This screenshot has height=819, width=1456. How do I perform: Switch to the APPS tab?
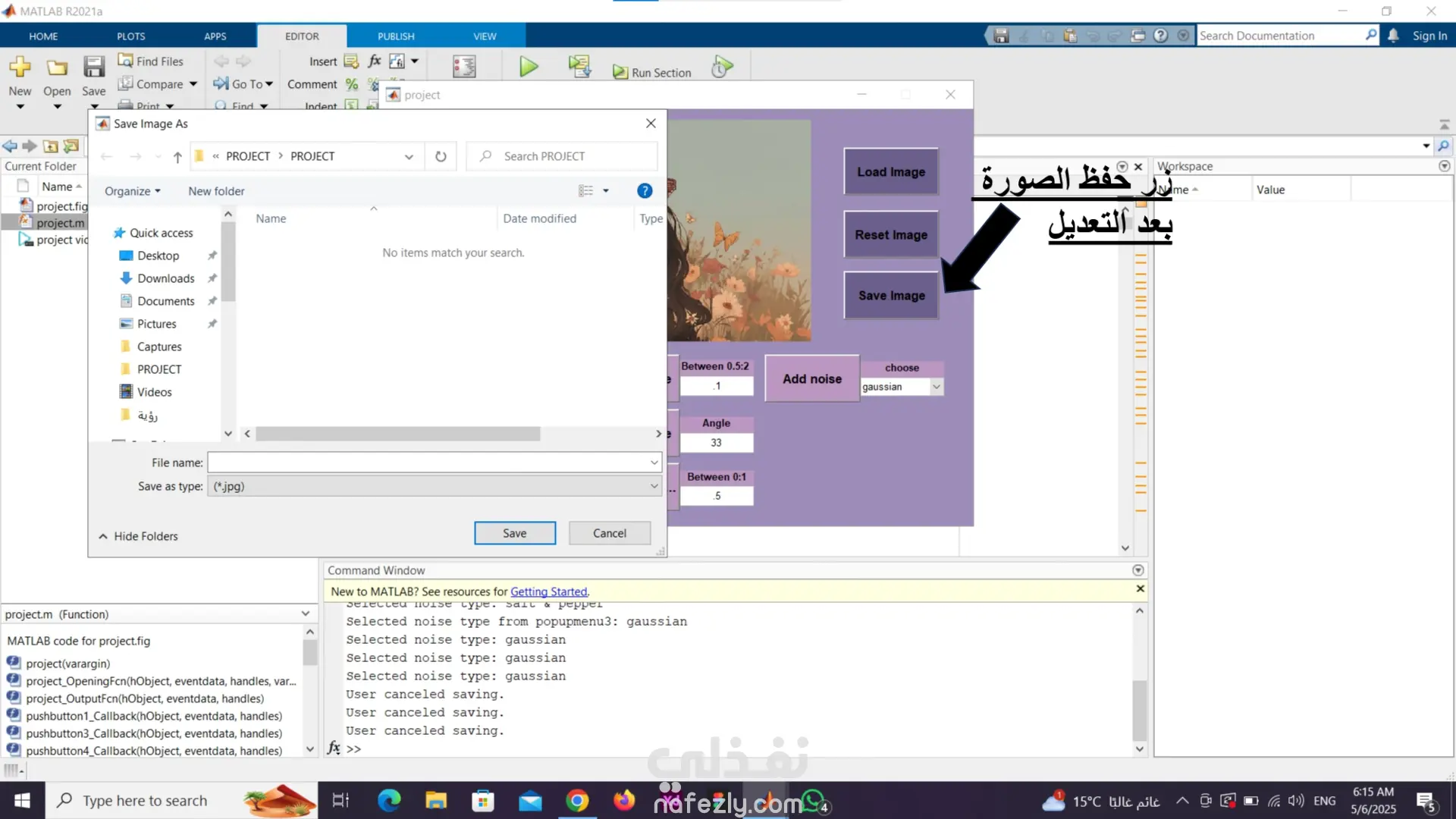point(215,36)
